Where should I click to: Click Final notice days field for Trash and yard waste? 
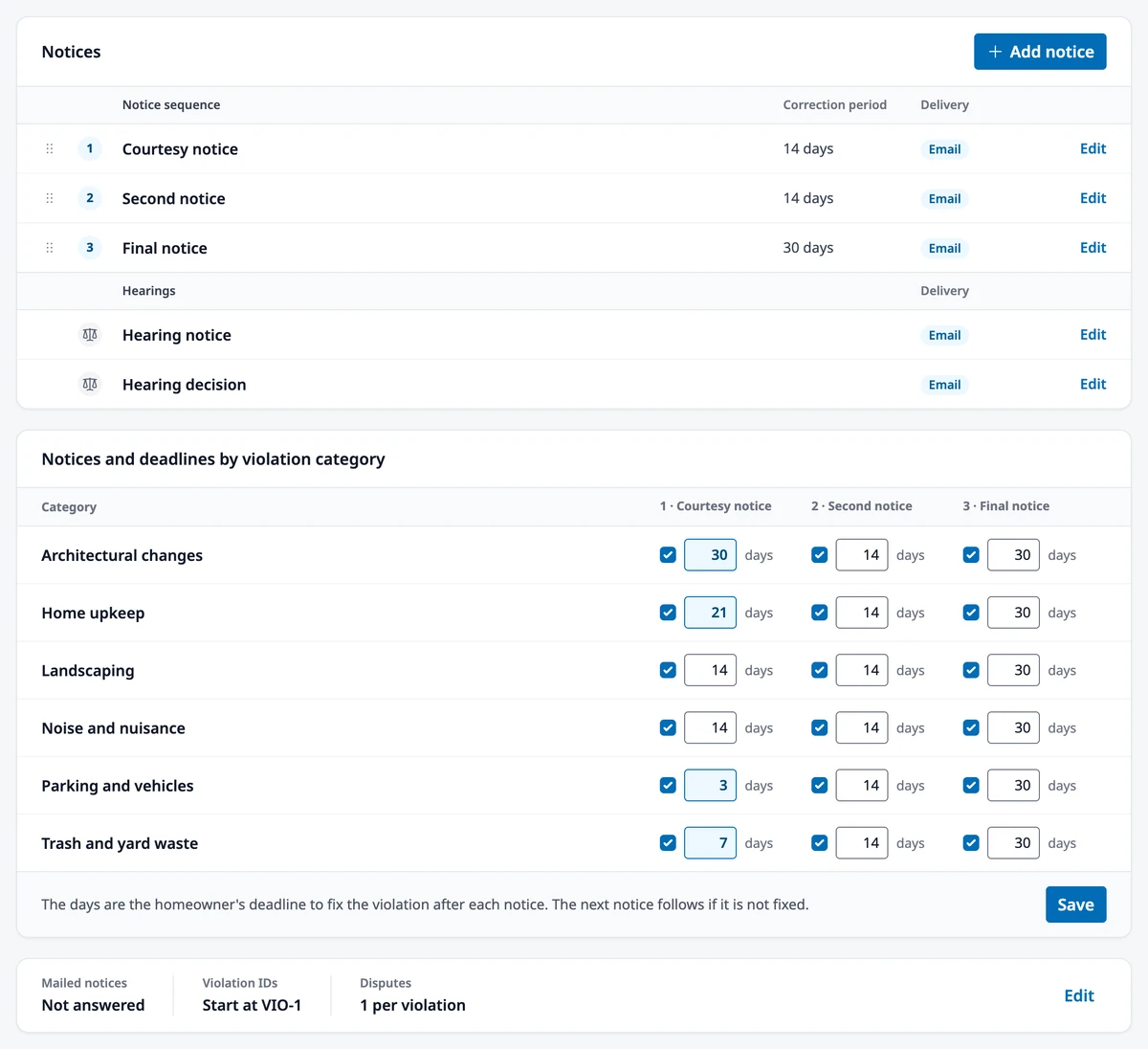tap(1013, 843)
